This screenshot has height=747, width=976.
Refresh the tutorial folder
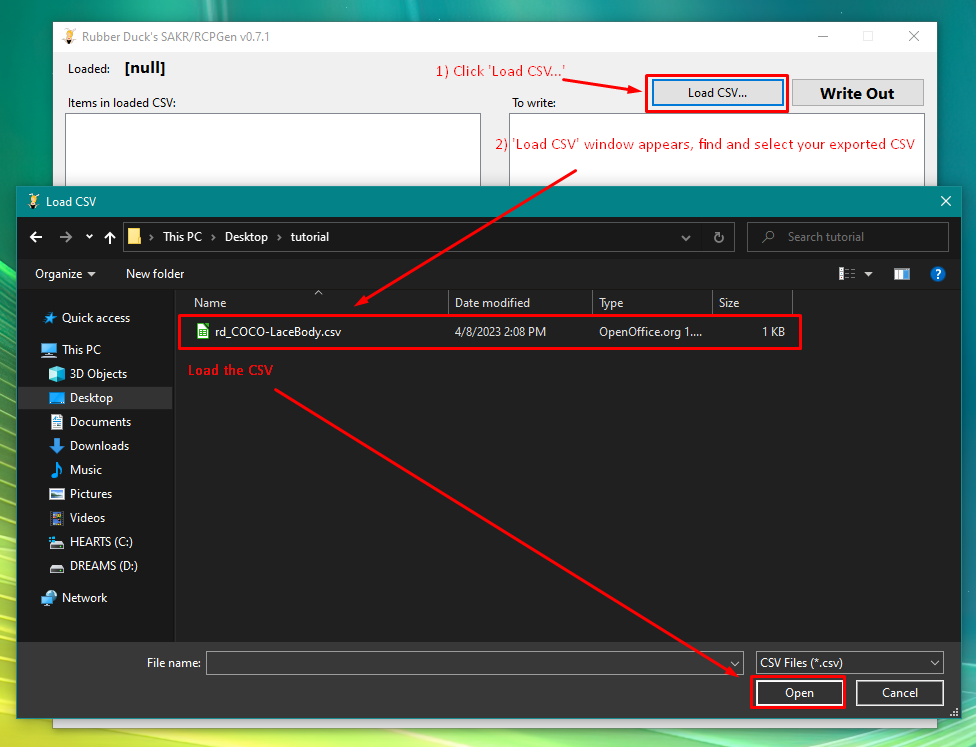coord(718,237)
